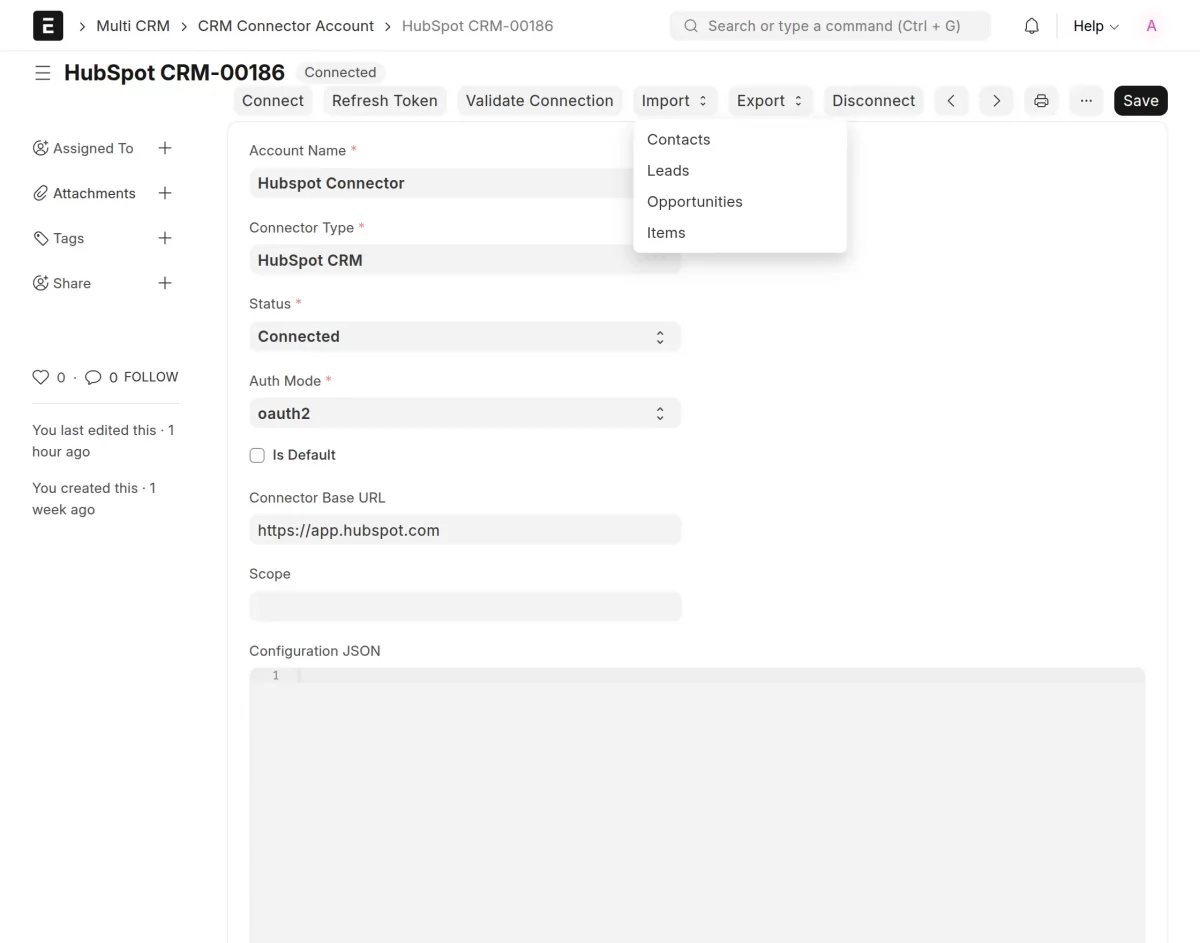Expand the Export dropdown button

[770, 101]
